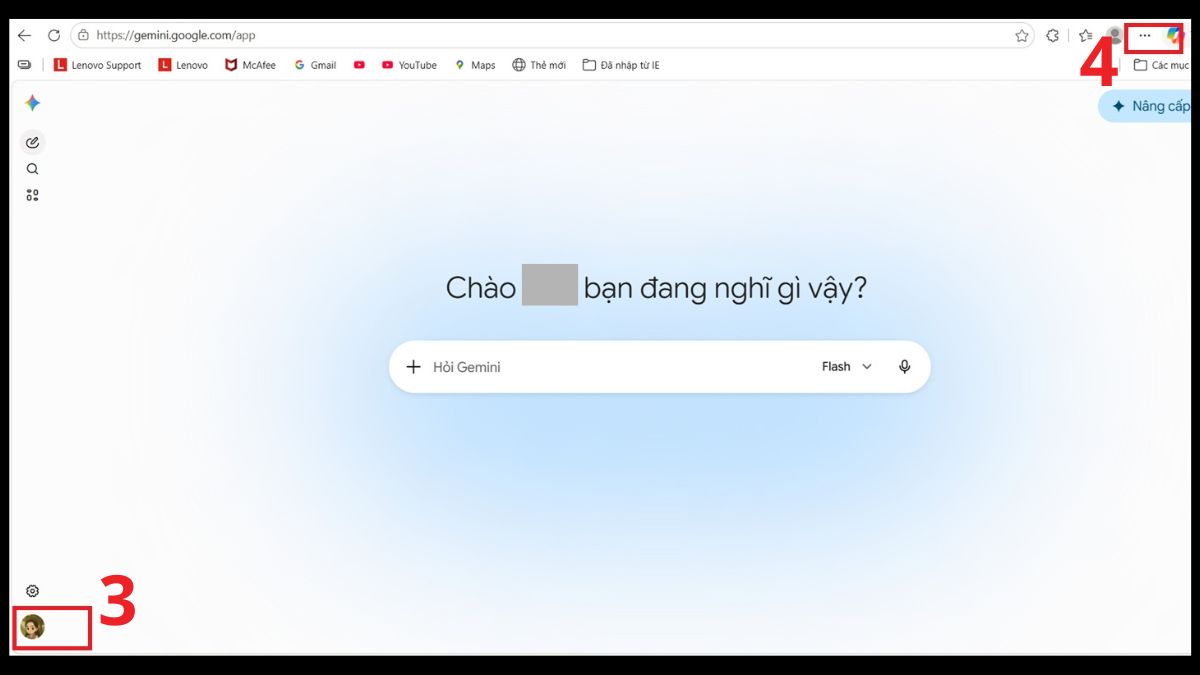Open the Lenovo bookmark
1200x675 pixels.
click(x=184, y=65)
